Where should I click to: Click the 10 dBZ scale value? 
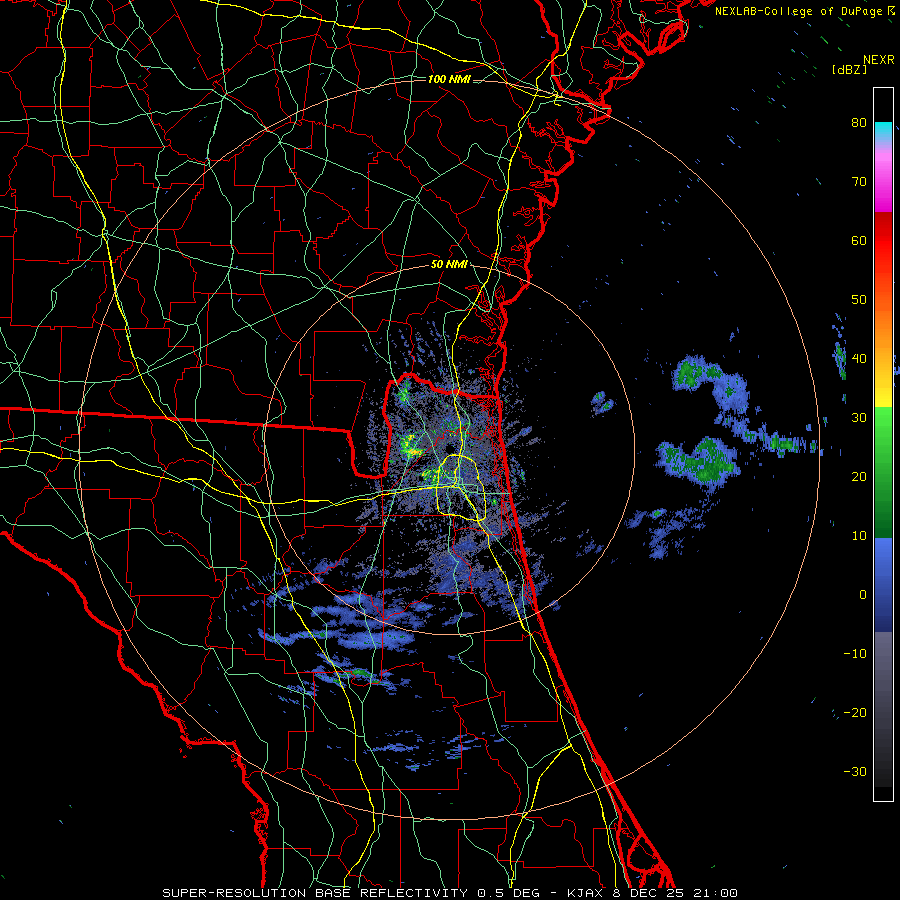pyautogui.click(x=859, y=536)
